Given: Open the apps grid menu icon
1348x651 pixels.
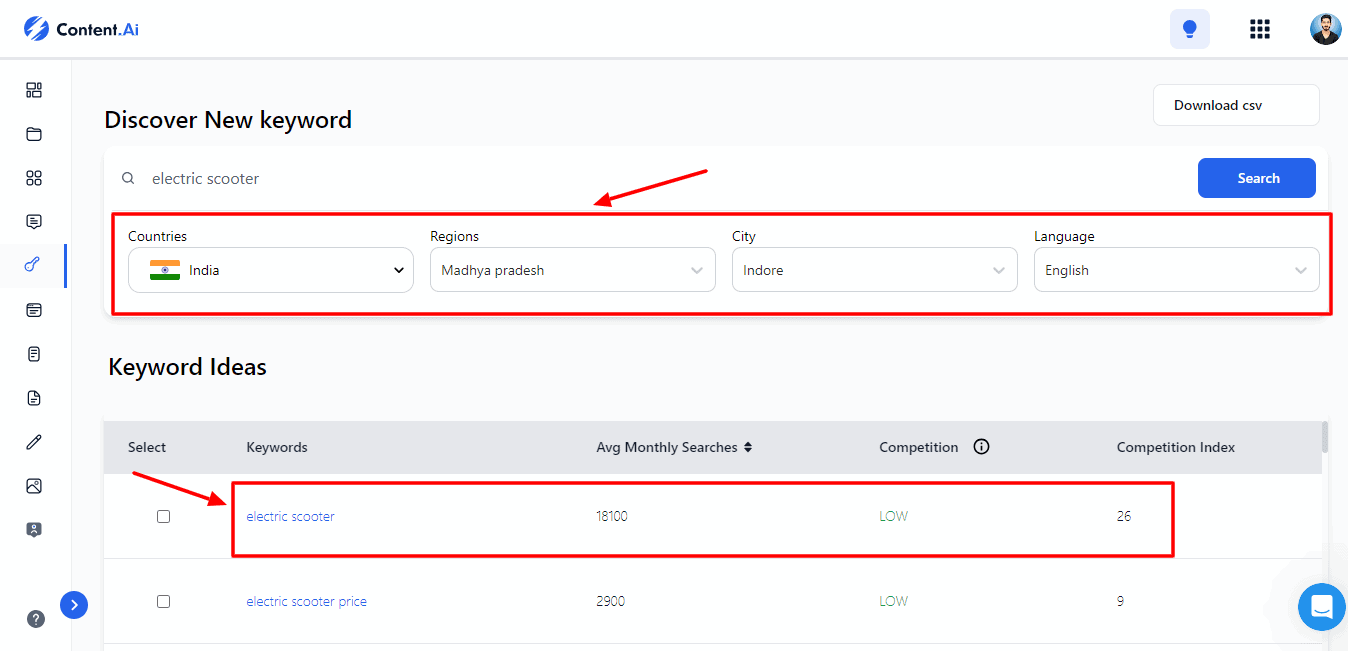Looking at the screenshot, I should (1259, 29).
